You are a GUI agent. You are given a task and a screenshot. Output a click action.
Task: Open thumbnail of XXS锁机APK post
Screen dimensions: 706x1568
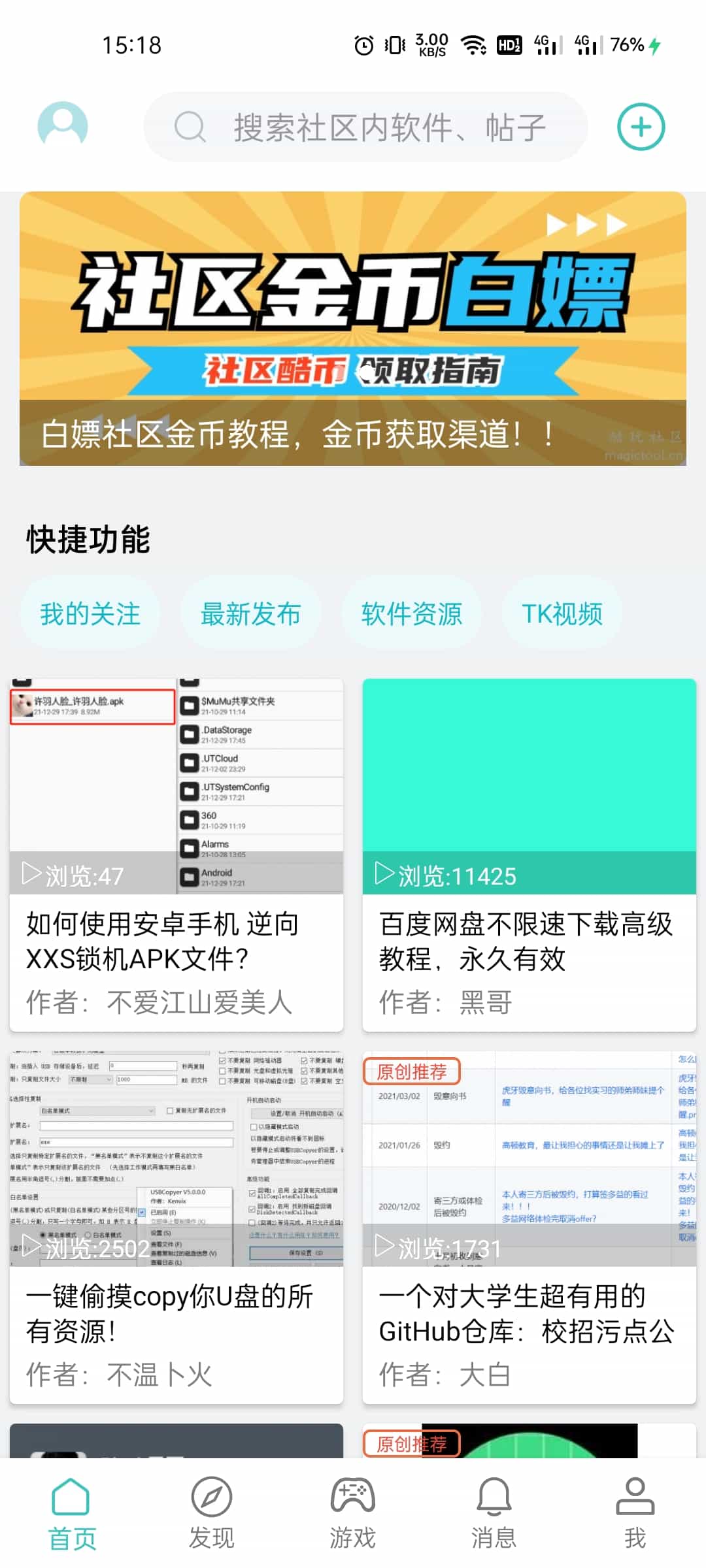pyautogui.click(x=176, y=786)
